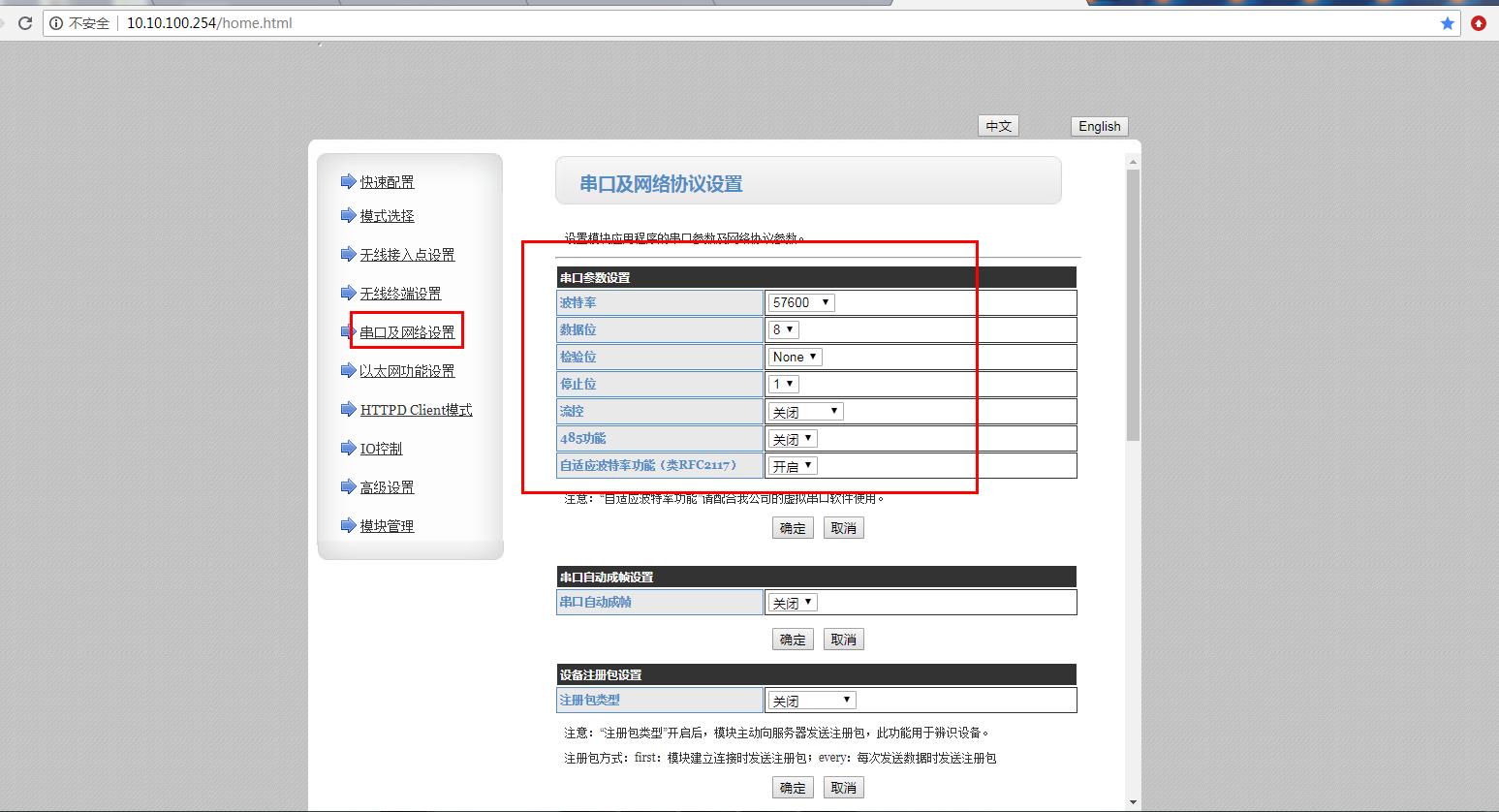Open the 检验位 parity dropdown

coord(796,357)
